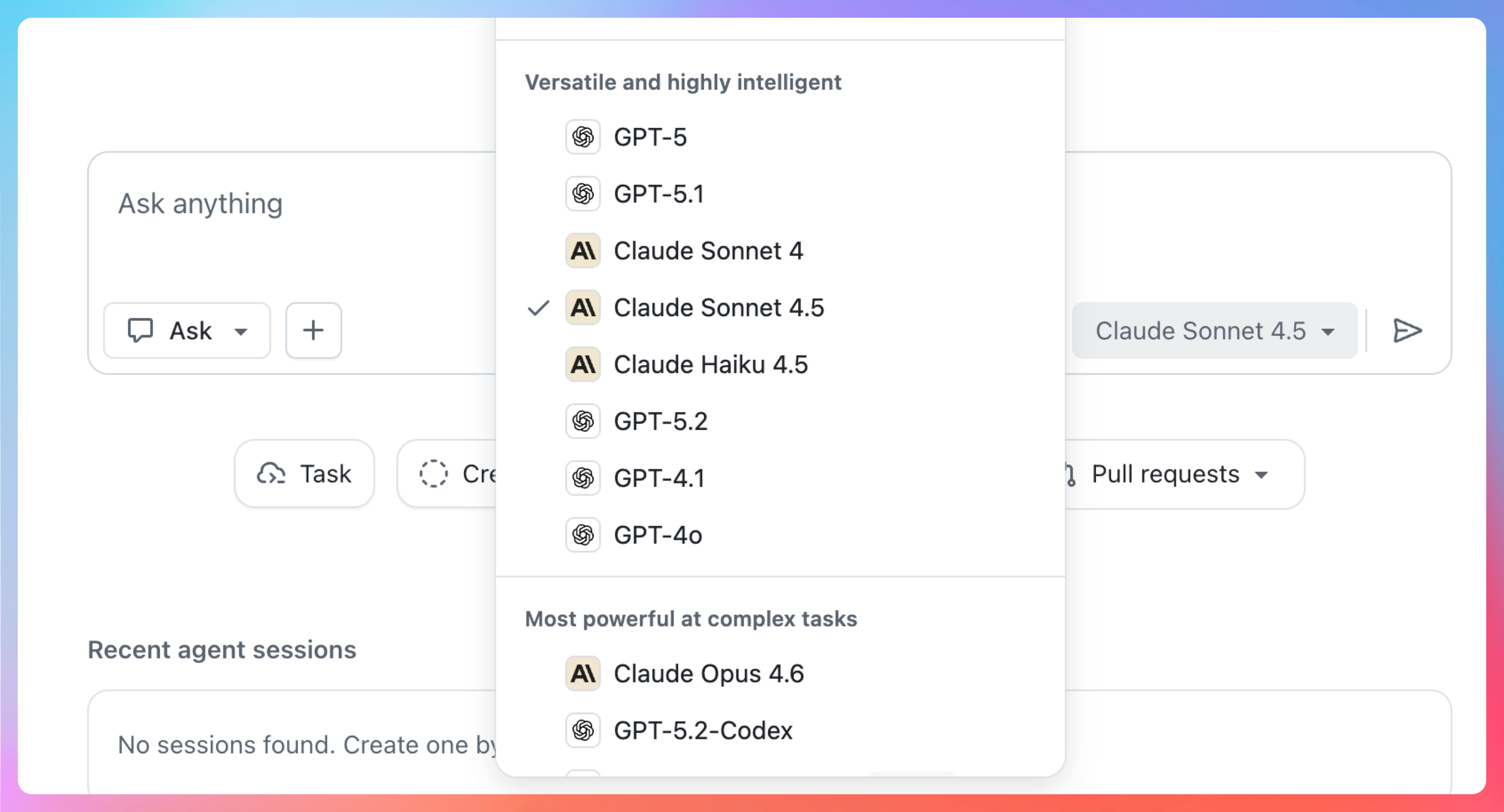The image size is (1504, 812).
Task: Focus the Ask anything text field
Action: pos(292,222)
